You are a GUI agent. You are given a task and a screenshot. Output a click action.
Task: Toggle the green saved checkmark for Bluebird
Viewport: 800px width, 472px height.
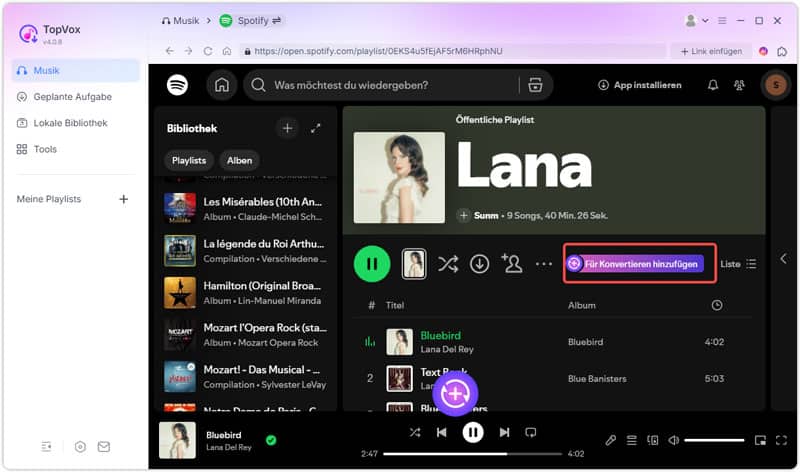(x=271, y=440)
